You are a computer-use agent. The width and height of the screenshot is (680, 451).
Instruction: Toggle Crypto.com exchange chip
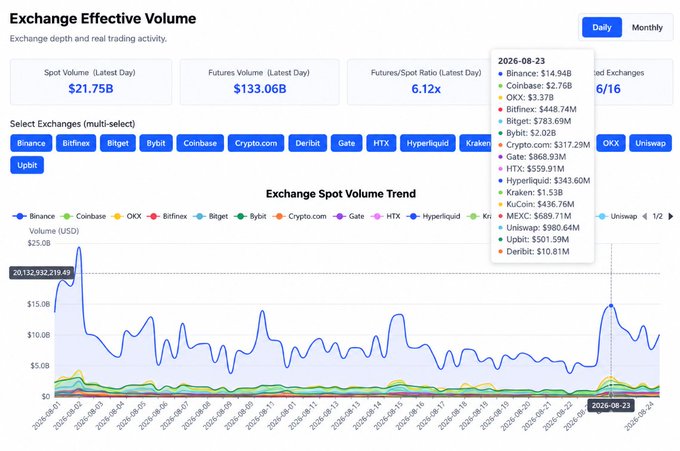click(256, 143)
